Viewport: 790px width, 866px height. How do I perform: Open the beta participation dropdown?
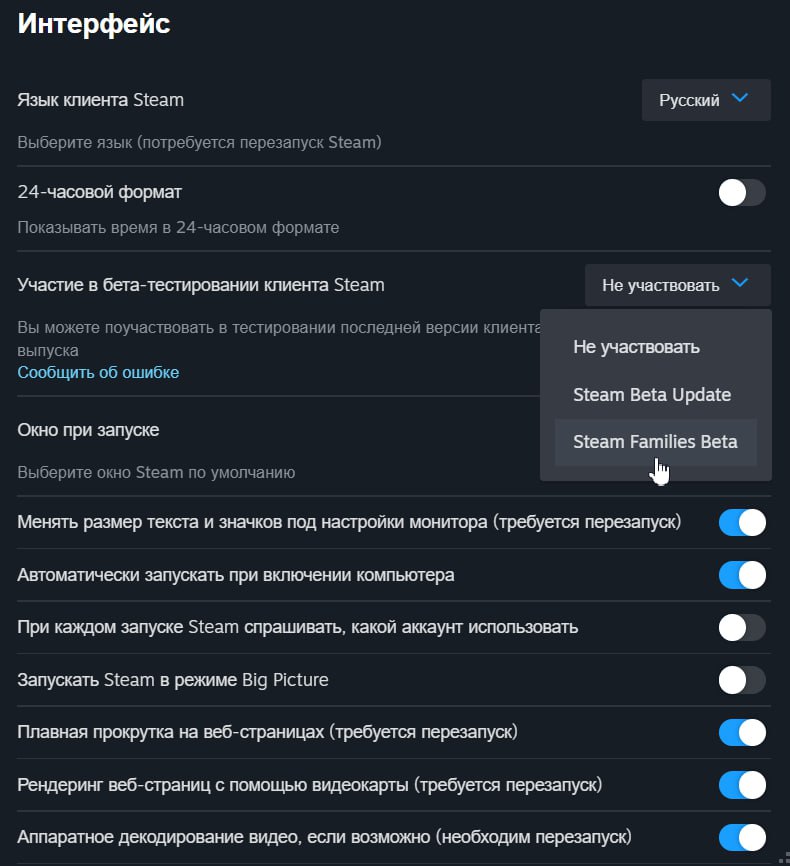coord(677,285)
